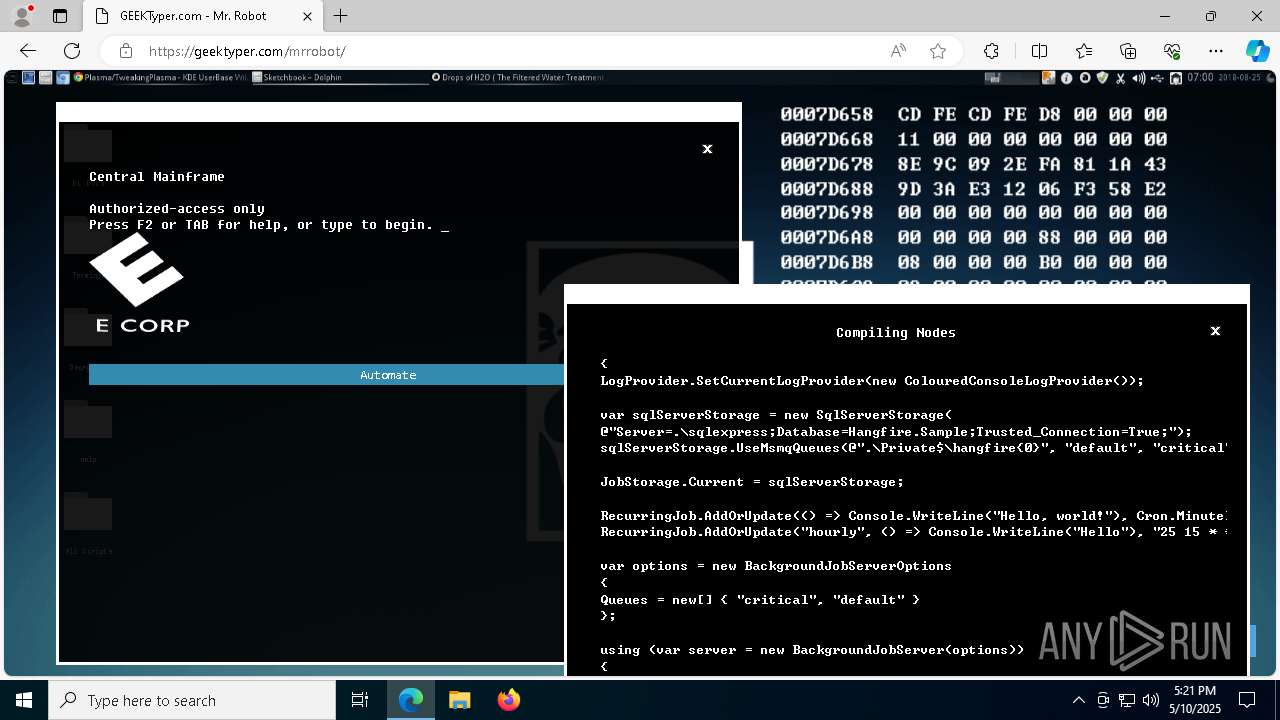The width and height of the screenshot is (1280, 720).
Task: Launch Firefox from the taskbar
Action: (x=508, y=700)
